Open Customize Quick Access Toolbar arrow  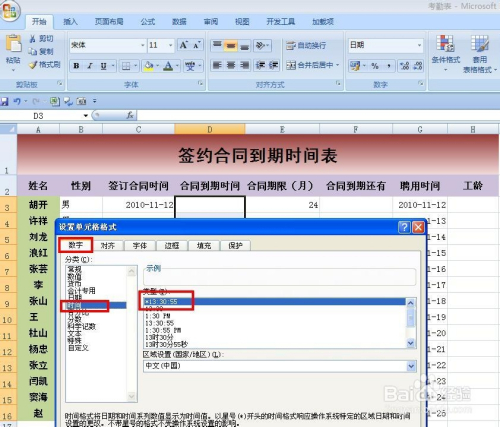pyautogui.click(x=95, y=101)
